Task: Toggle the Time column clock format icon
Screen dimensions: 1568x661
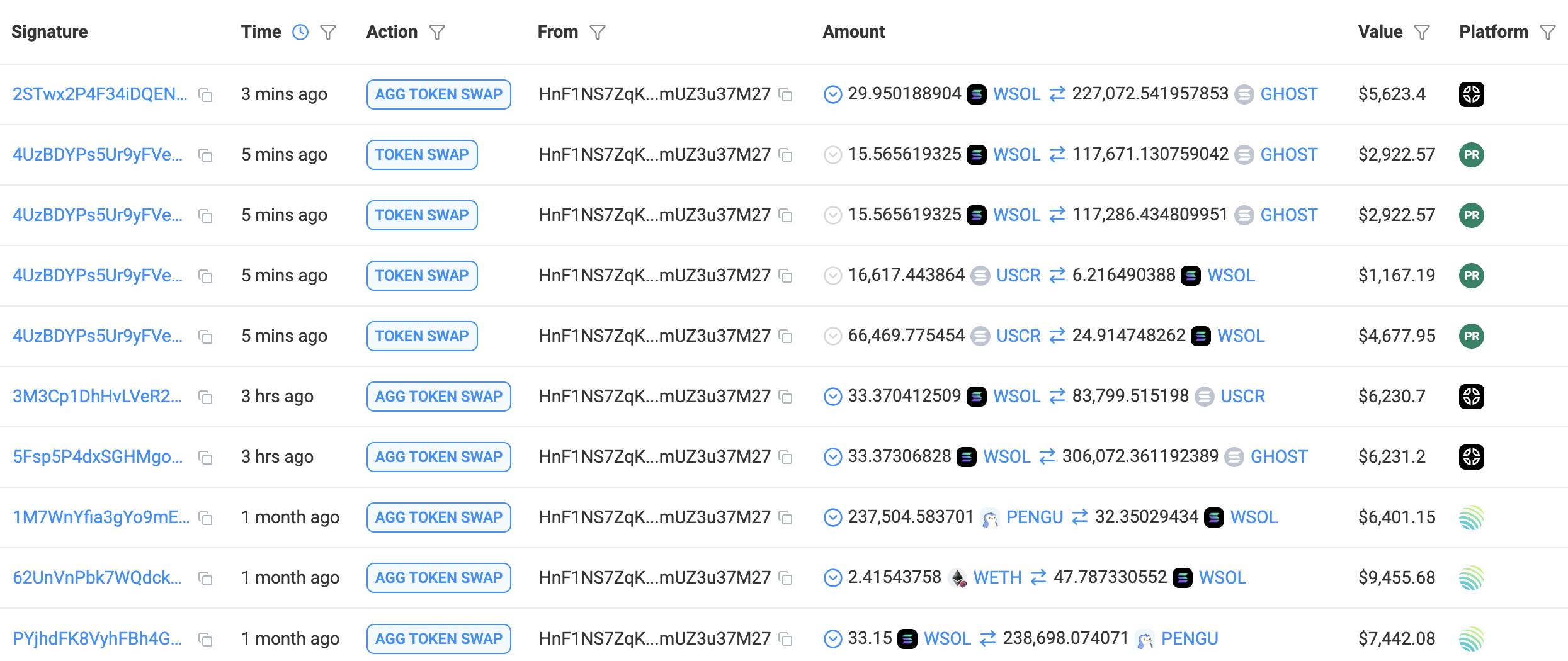Action: click(x=300, y=32)
